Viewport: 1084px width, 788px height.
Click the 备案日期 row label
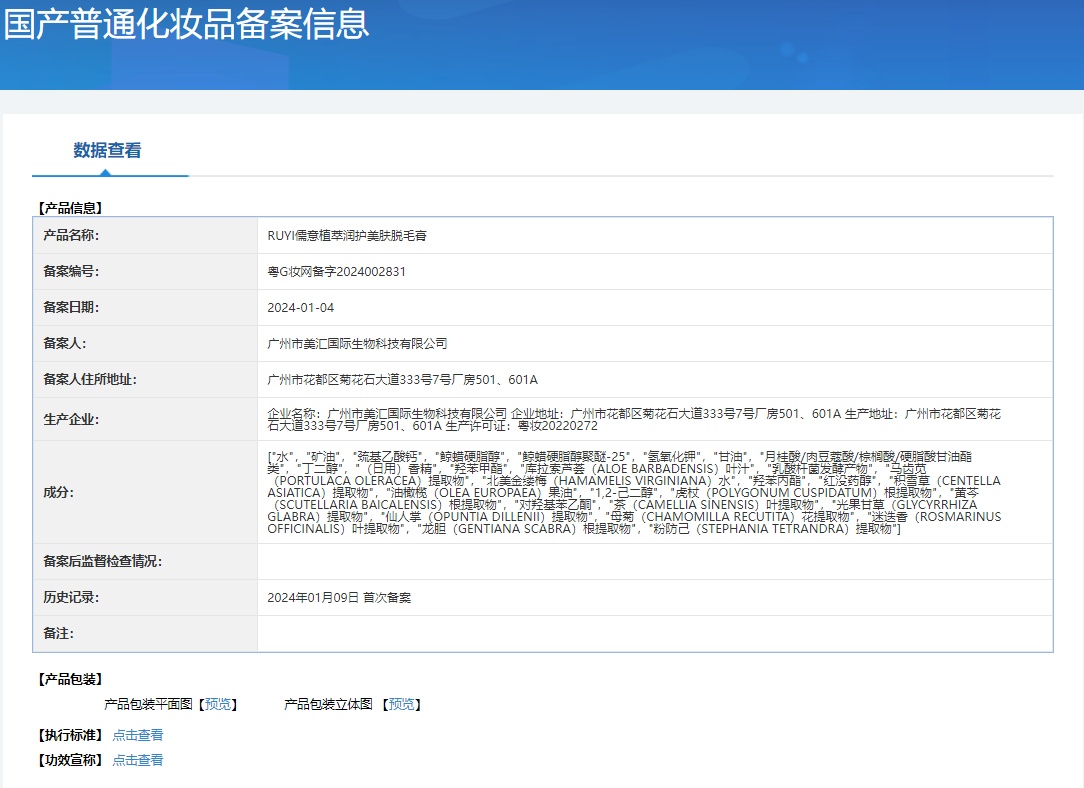coord(71,308)
